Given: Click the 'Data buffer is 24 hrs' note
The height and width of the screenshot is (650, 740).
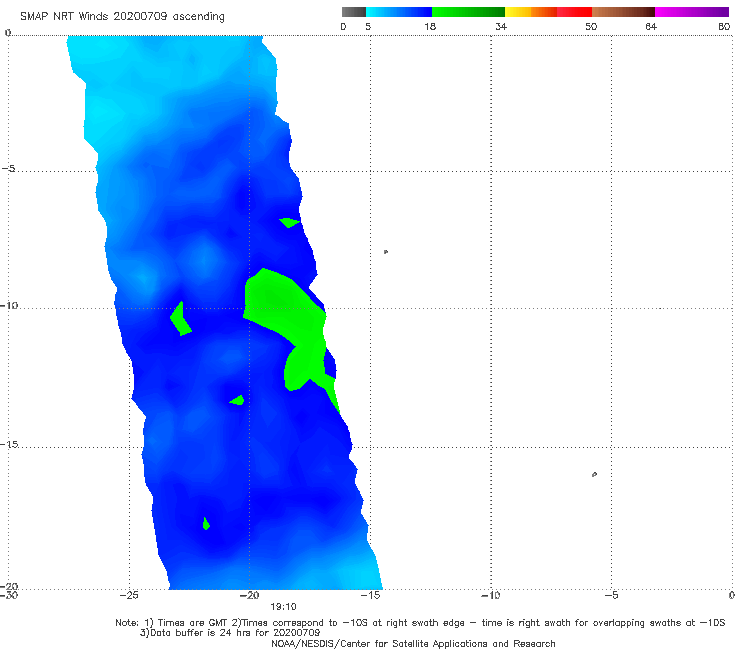Looking at the screenshot, I should coord(230,633).
